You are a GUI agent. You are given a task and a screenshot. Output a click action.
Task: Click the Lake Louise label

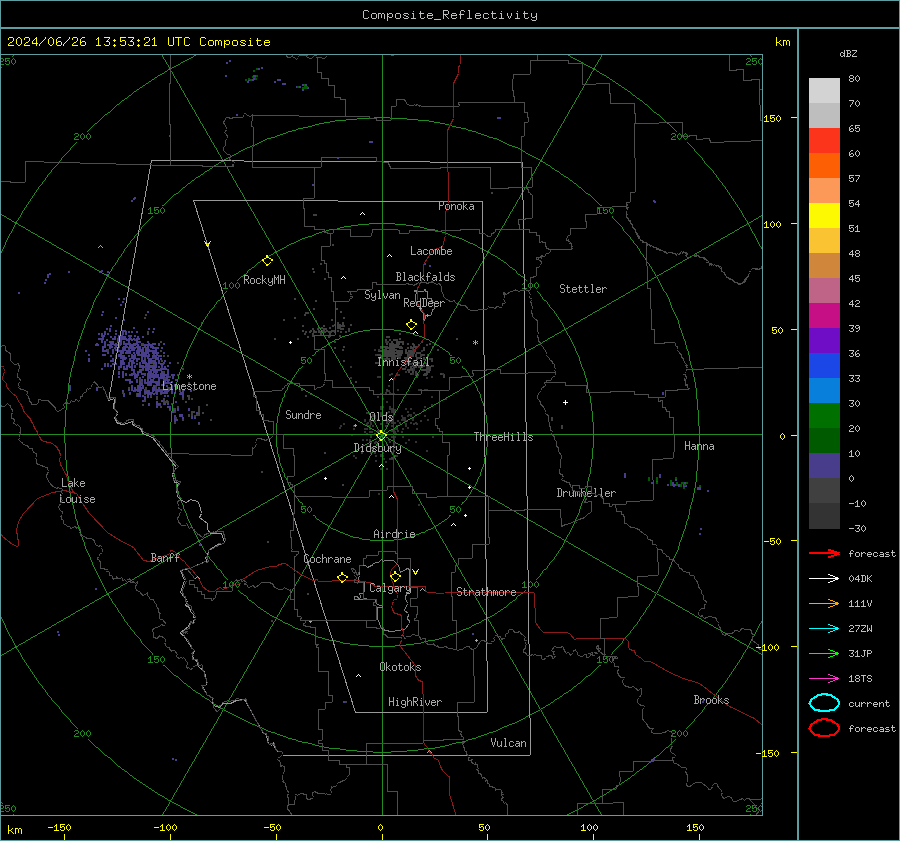[77, 491]
